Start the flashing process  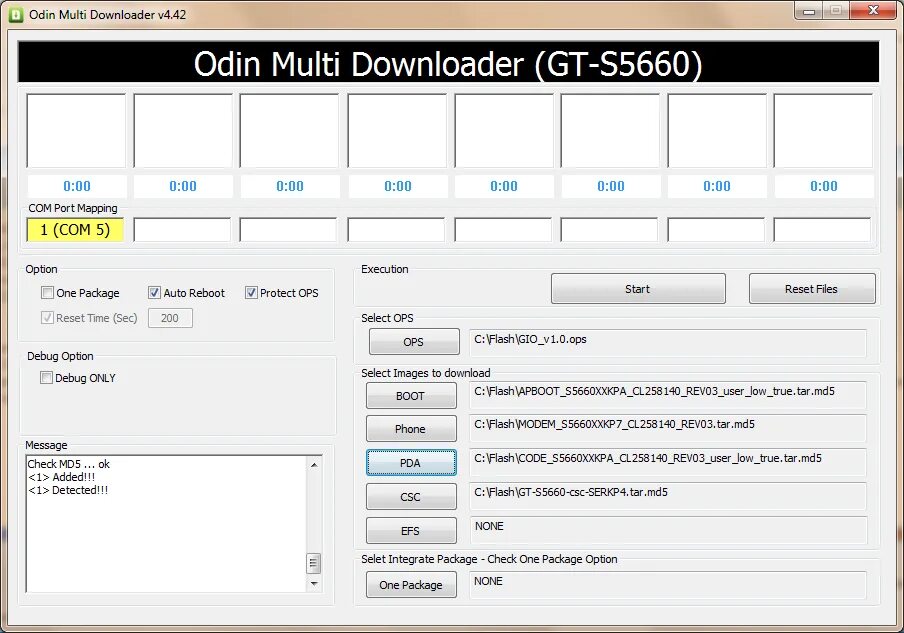[638, 289]
